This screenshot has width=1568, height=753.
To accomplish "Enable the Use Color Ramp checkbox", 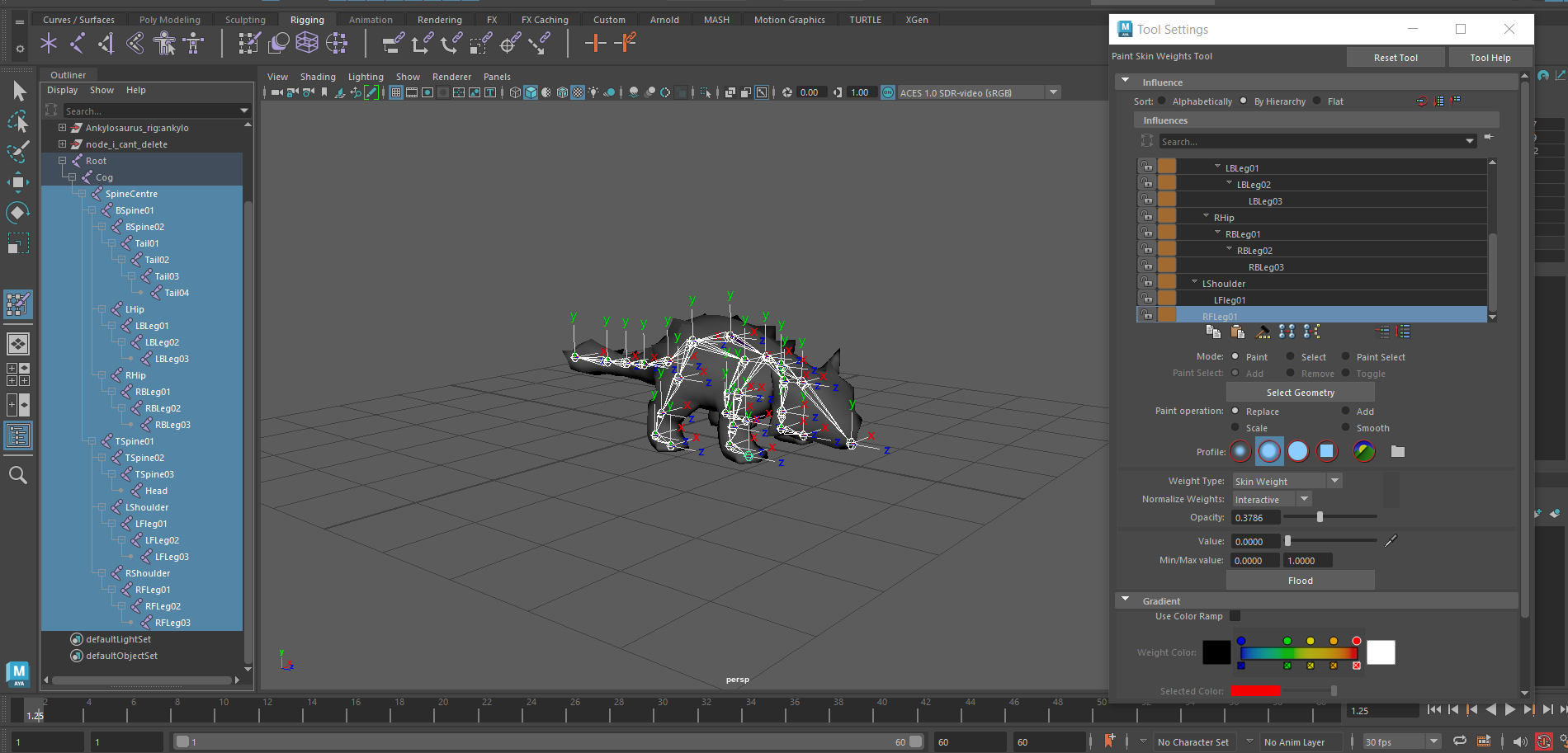I will pos(1234,615).
